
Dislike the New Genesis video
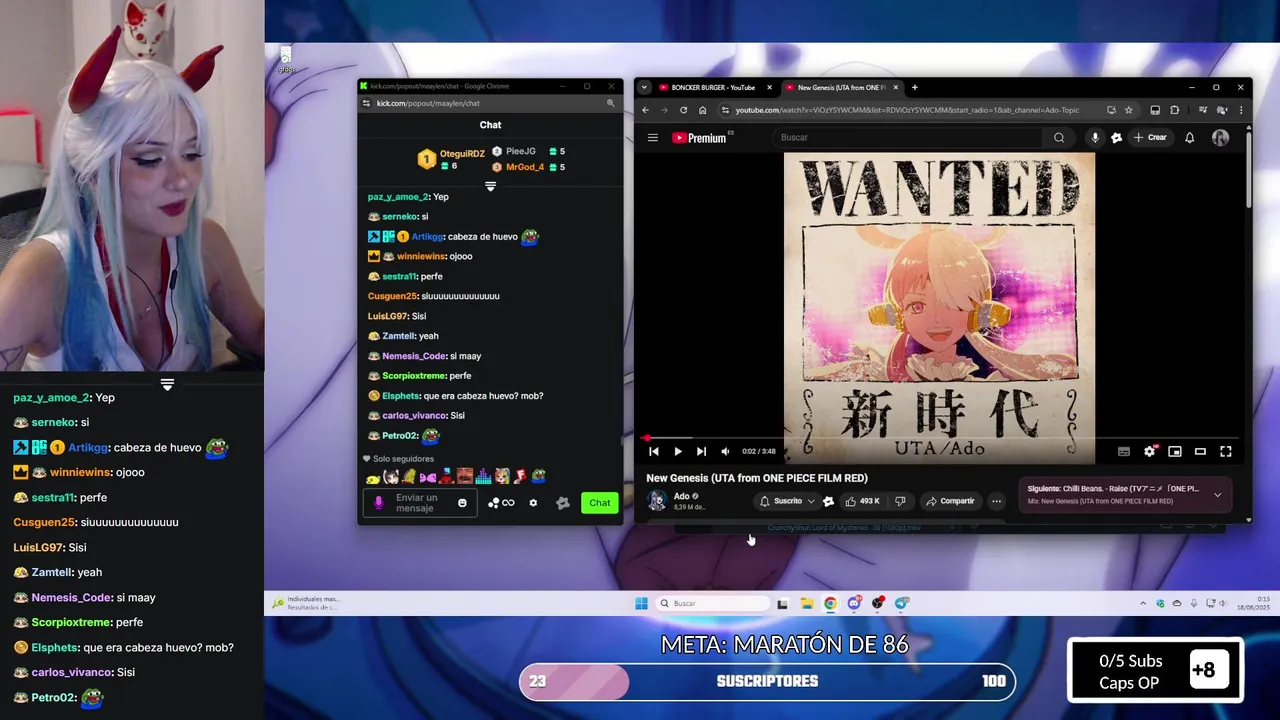900,501
